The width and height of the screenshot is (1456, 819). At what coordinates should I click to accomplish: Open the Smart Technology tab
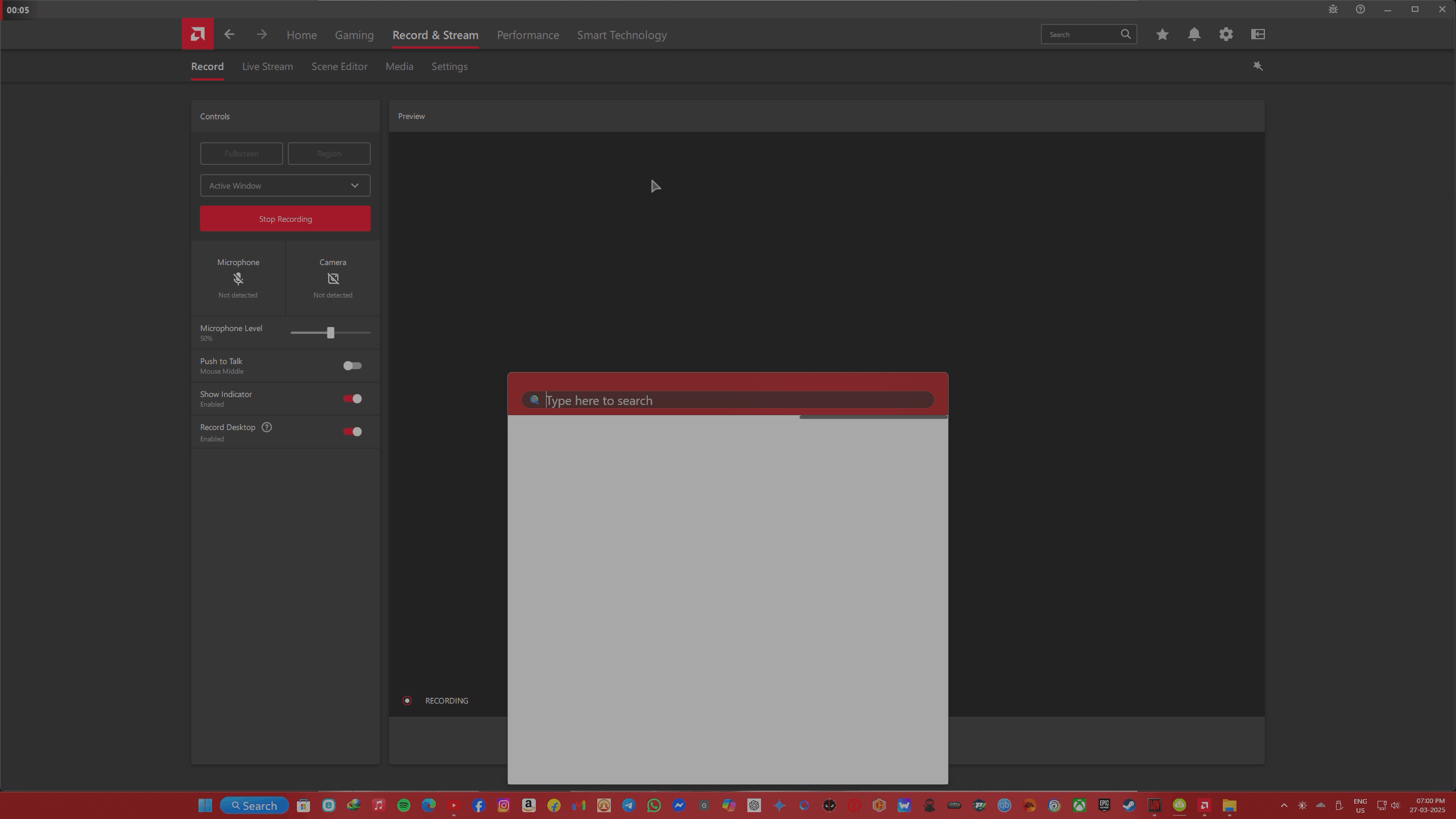[622, 35]
